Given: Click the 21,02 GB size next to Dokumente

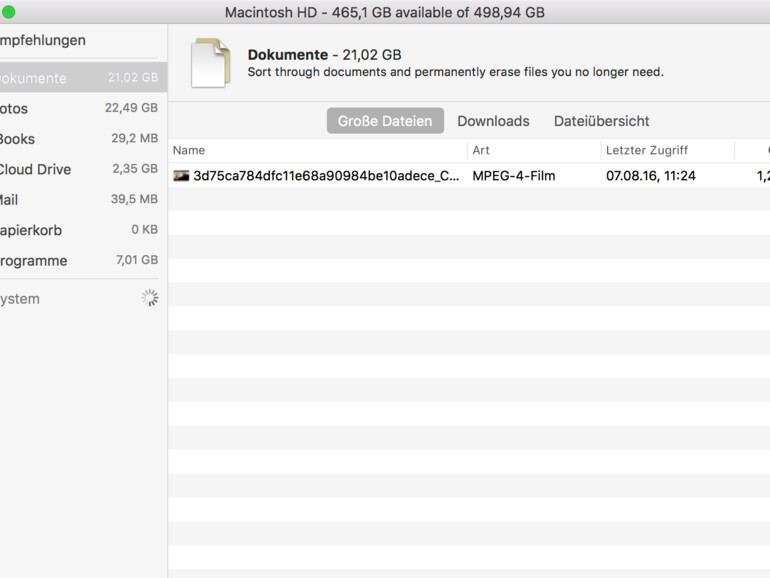Looking at the screenshot, I should pos(133,78).
